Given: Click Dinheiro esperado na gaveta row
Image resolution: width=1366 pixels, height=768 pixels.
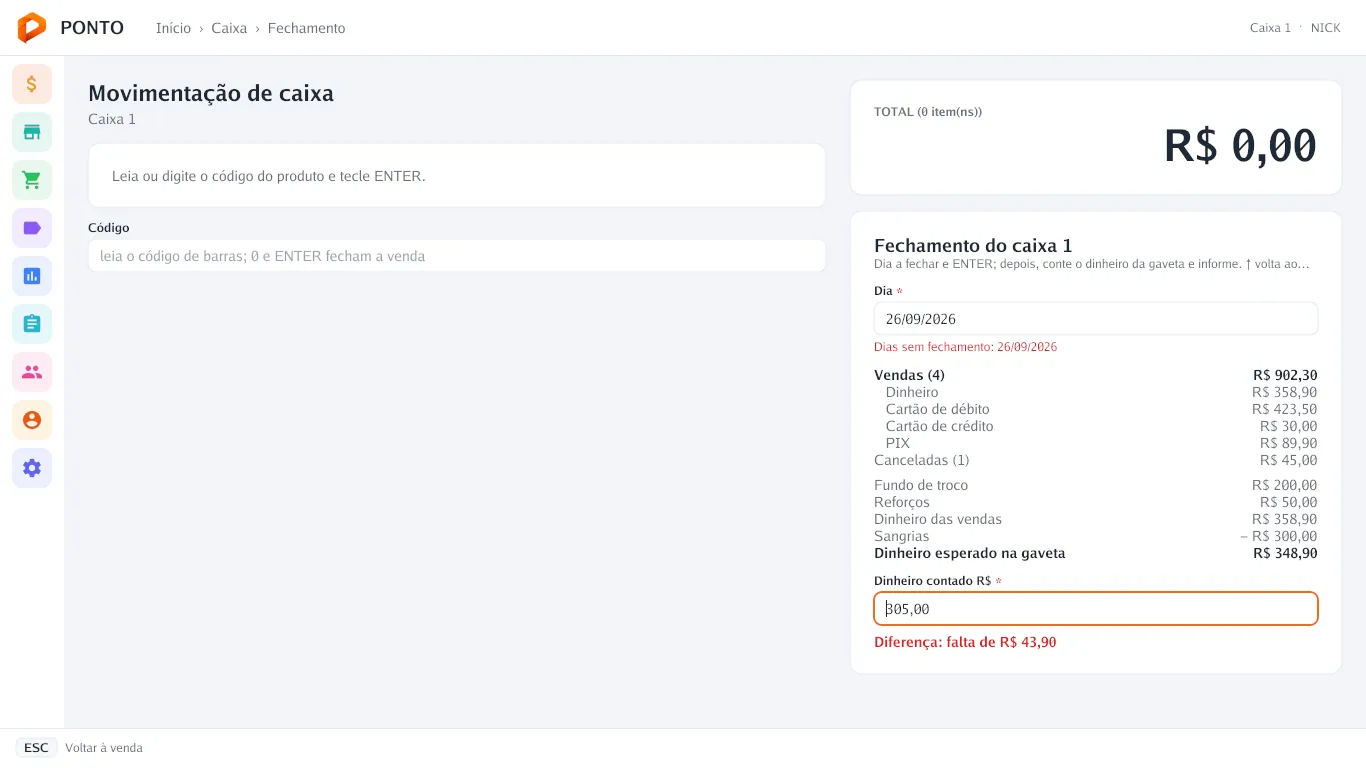Looking at the screenshot, I should pos(1096,553).
